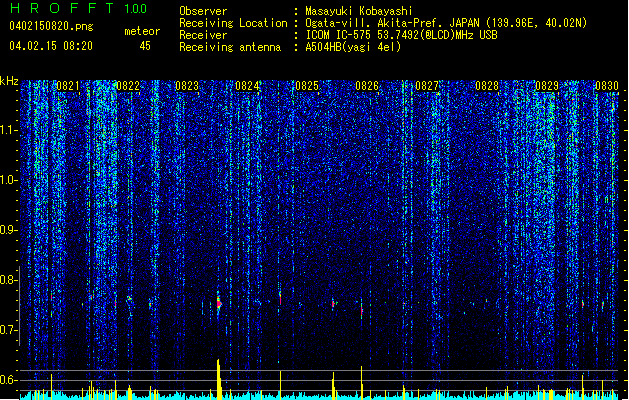Click the 1.0 kHz axis tick label
The width and height of the screenshot is (629, 400).
[x=9, y=181]
